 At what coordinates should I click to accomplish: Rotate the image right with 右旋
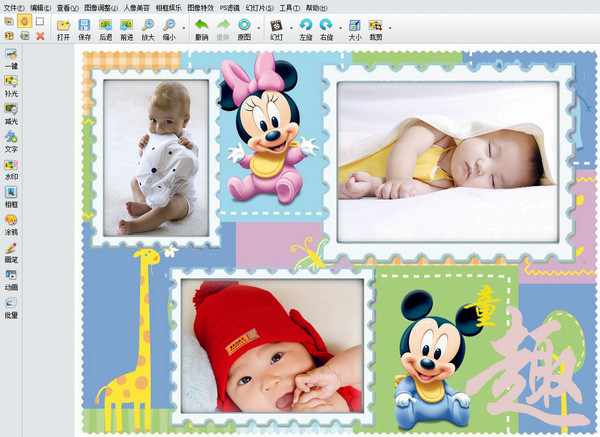pos(326,30)
